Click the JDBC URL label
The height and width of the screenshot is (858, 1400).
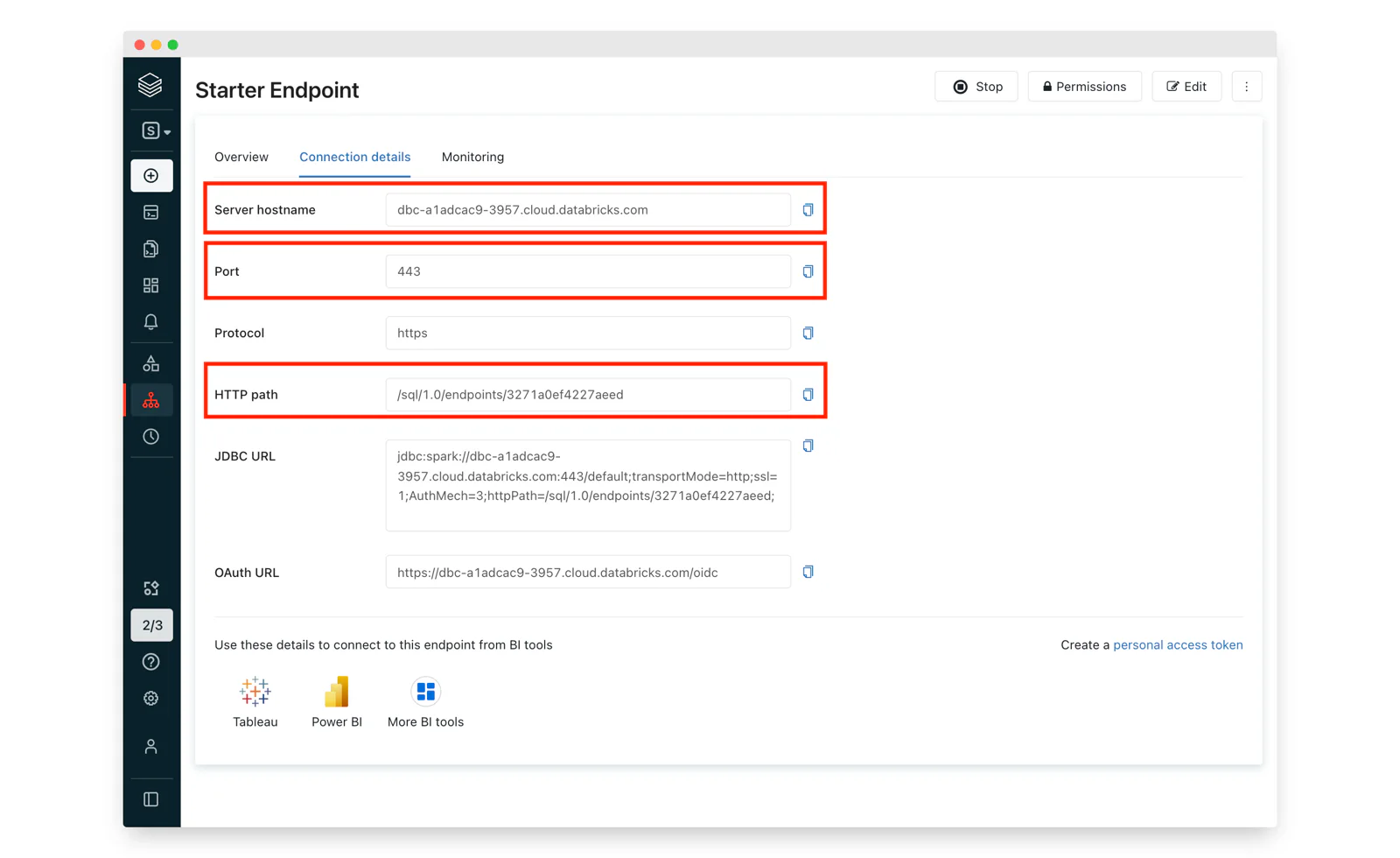245,456
